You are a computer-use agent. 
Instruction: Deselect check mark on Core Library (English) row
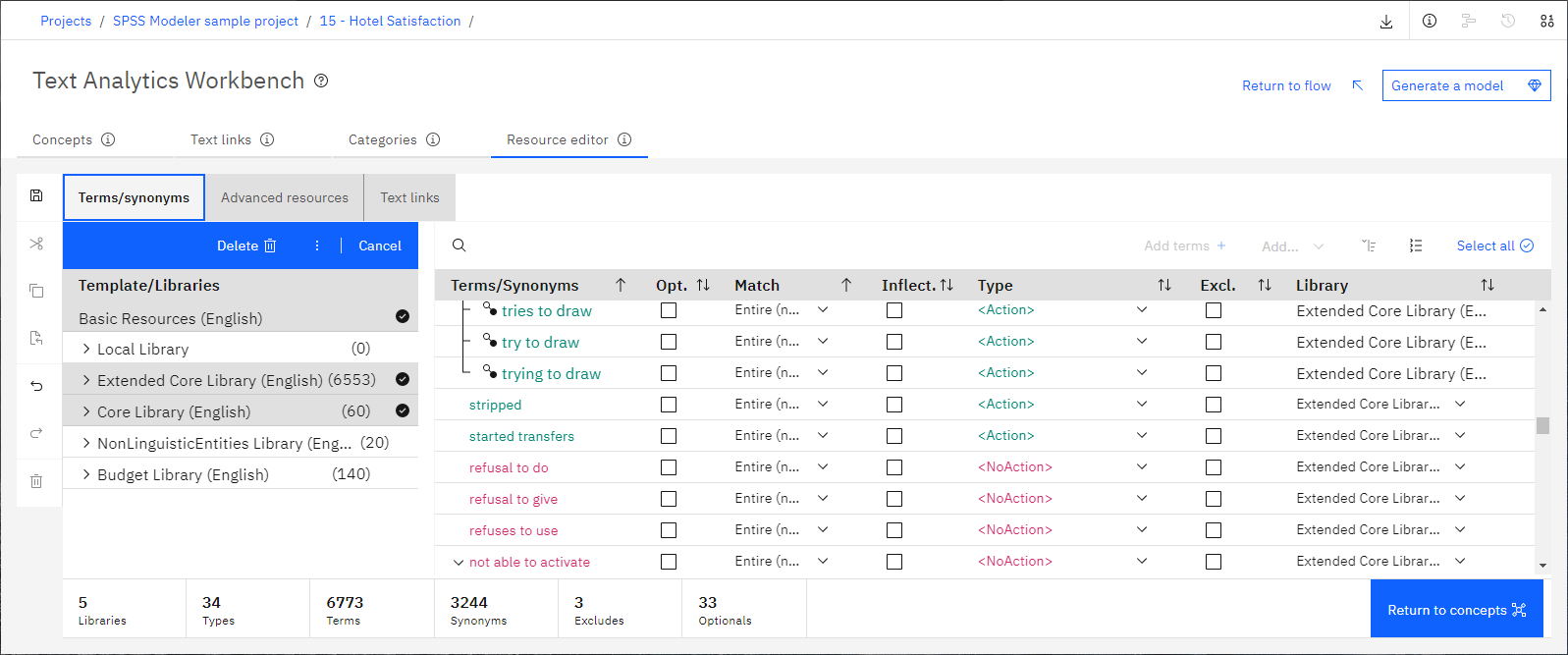[403, 410]
